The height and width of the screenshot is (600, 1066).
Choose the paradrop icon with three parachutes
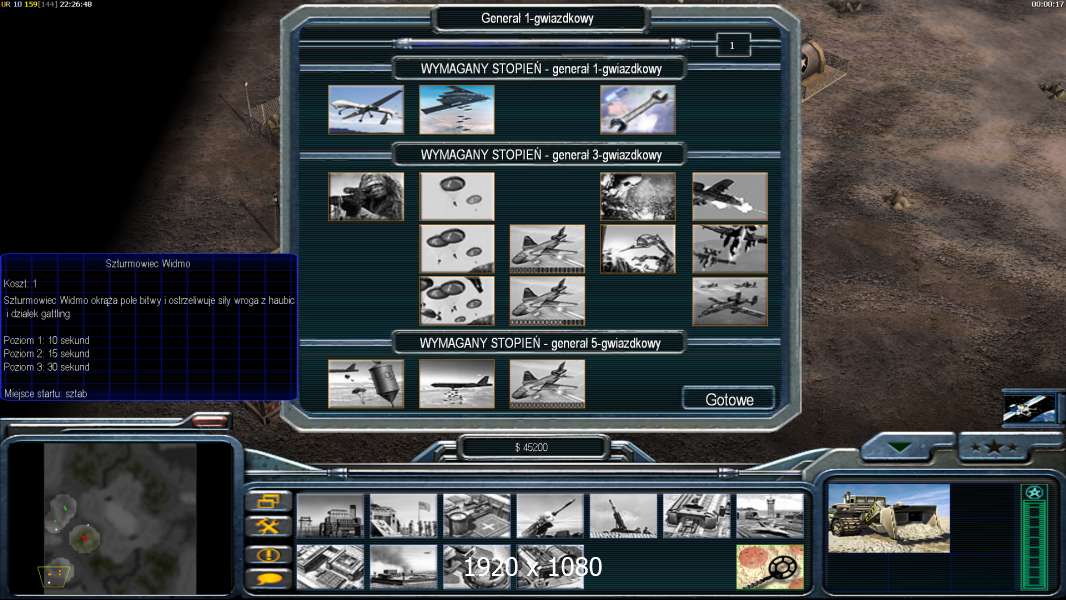457,249
